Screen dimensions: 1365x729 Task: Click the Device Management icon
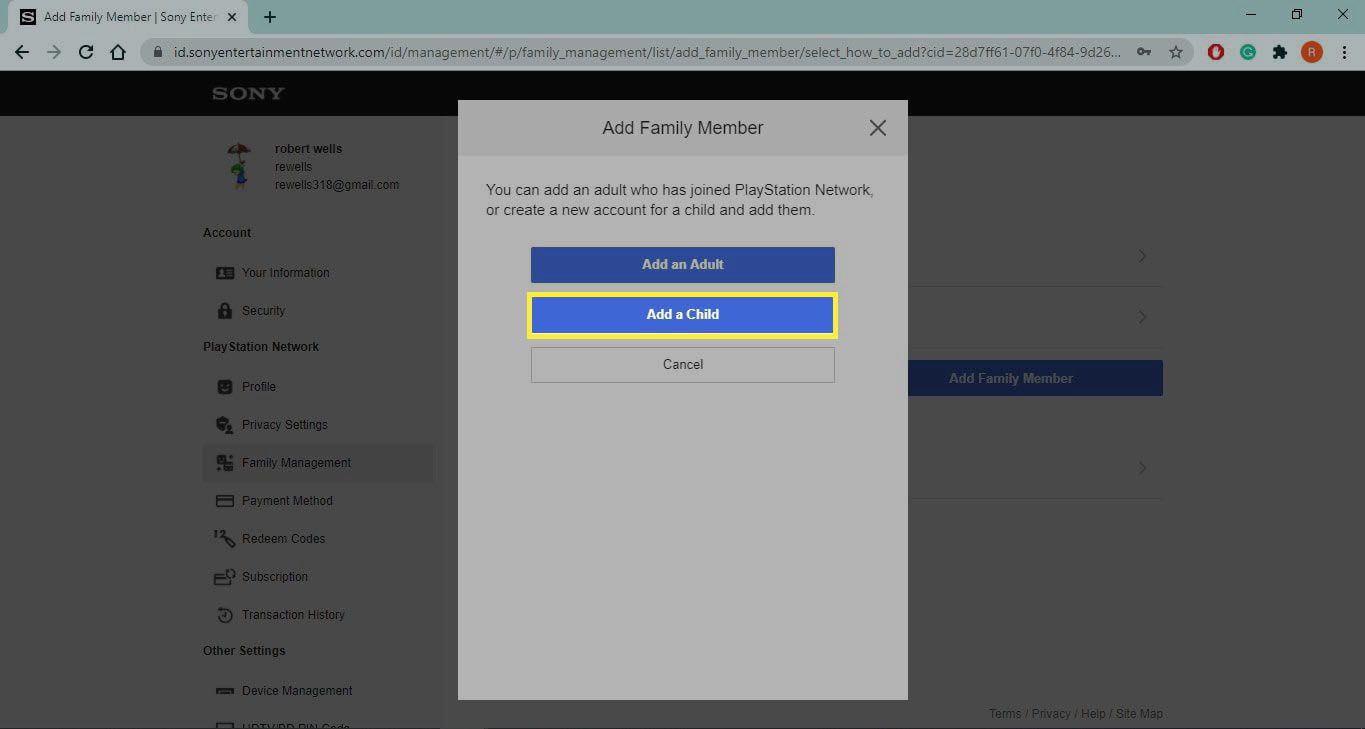(x=225, y=691)
